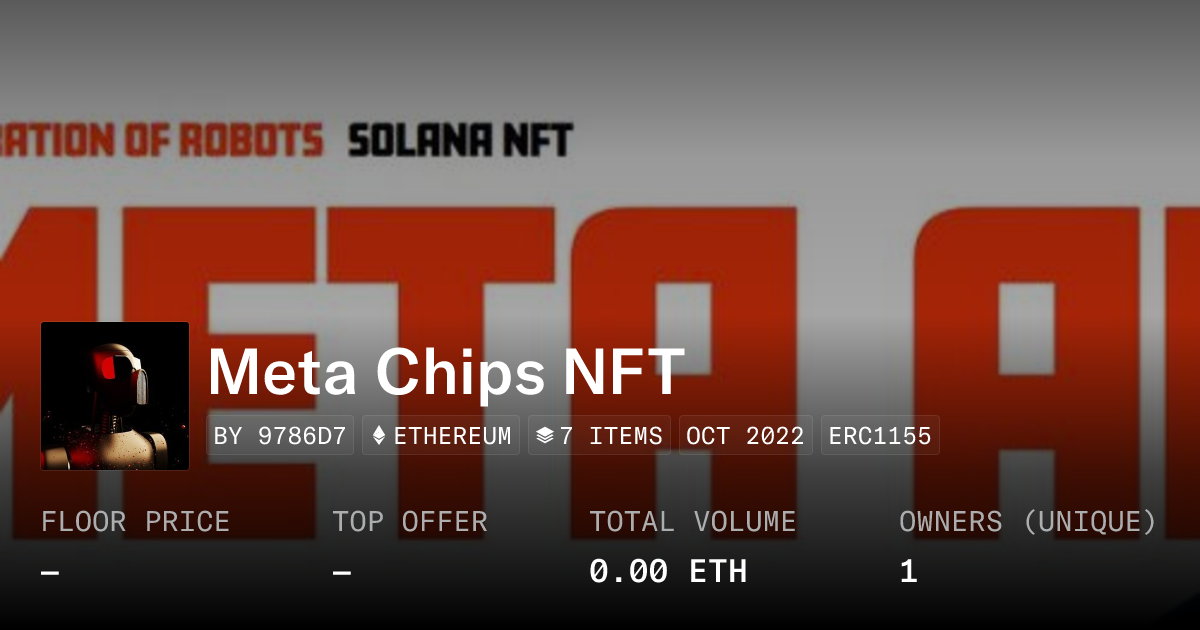
Task: Click the FLOOR PRICE label
Action: click(x=135, y=522)
